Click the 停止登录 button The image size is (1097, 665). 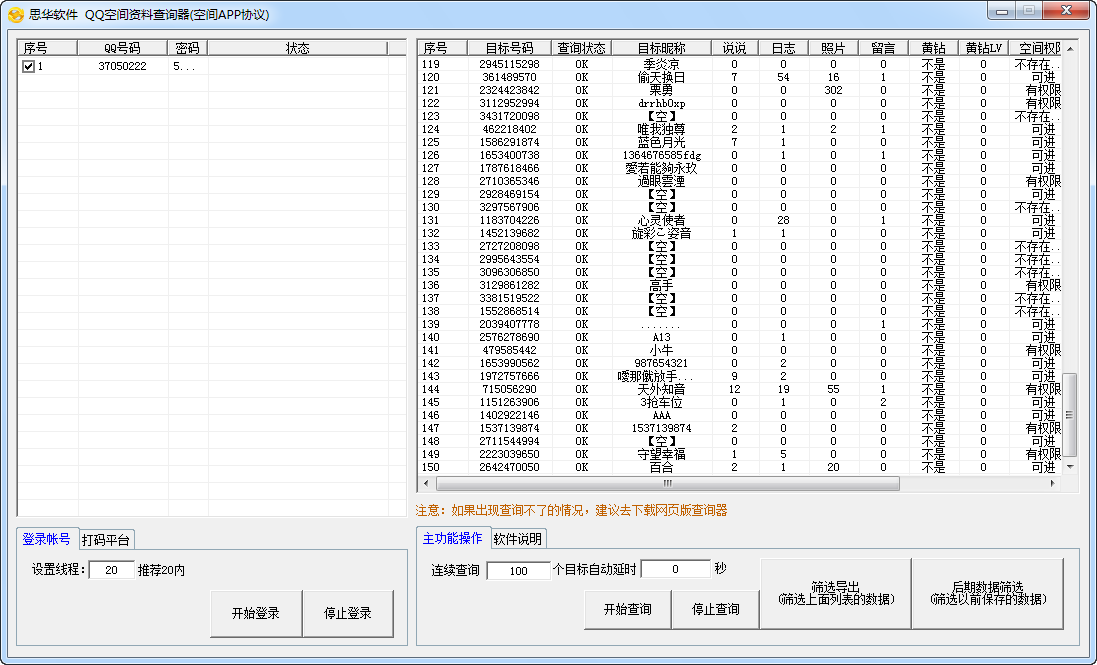point(347,613)
